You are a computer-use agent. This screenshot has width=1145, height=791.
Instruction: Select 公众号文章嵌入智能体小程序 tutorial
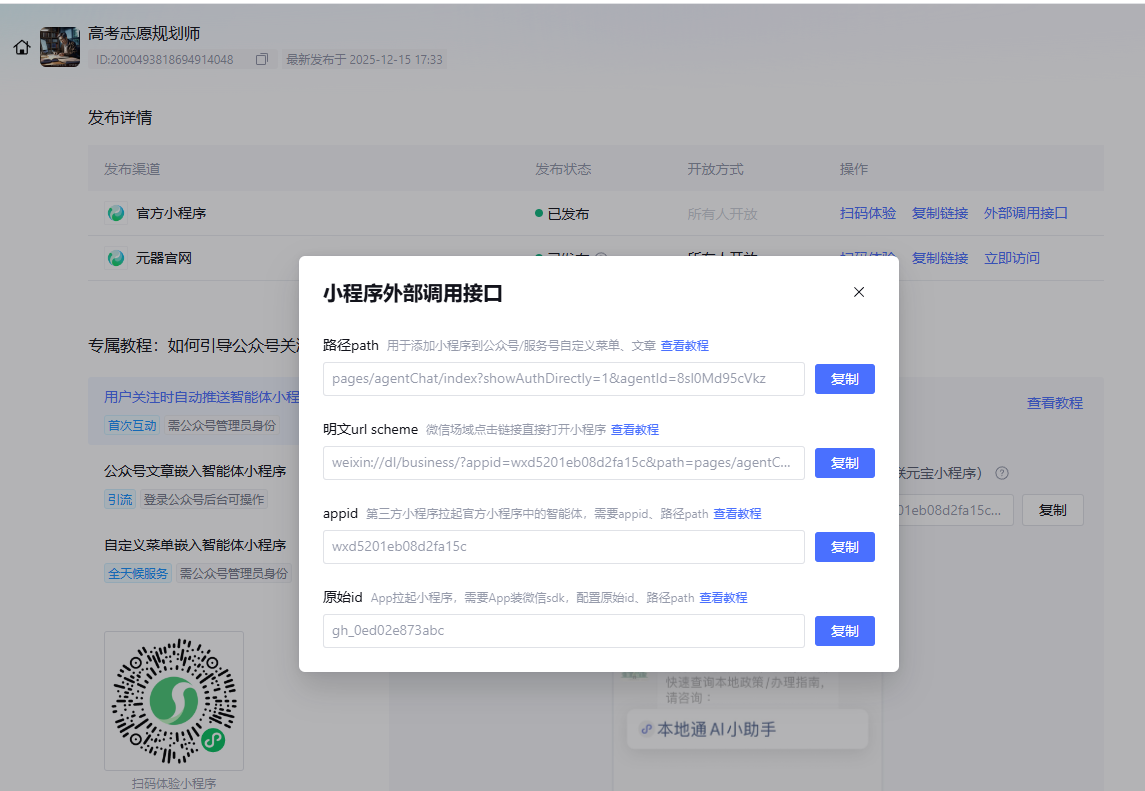[195, 471]
